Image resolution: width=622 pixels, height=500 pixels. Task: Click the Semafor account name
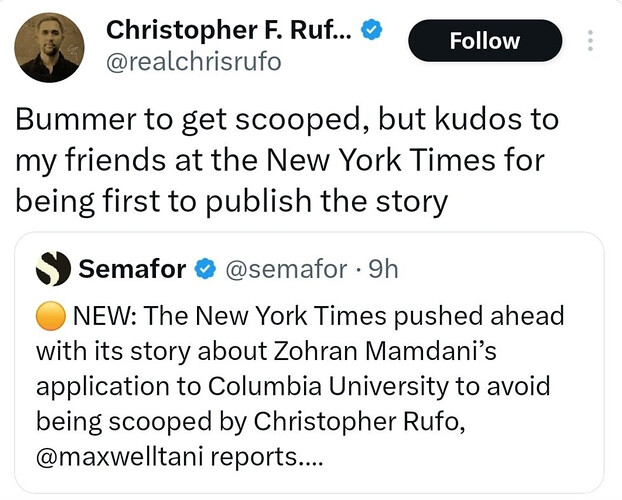point(132,269)
